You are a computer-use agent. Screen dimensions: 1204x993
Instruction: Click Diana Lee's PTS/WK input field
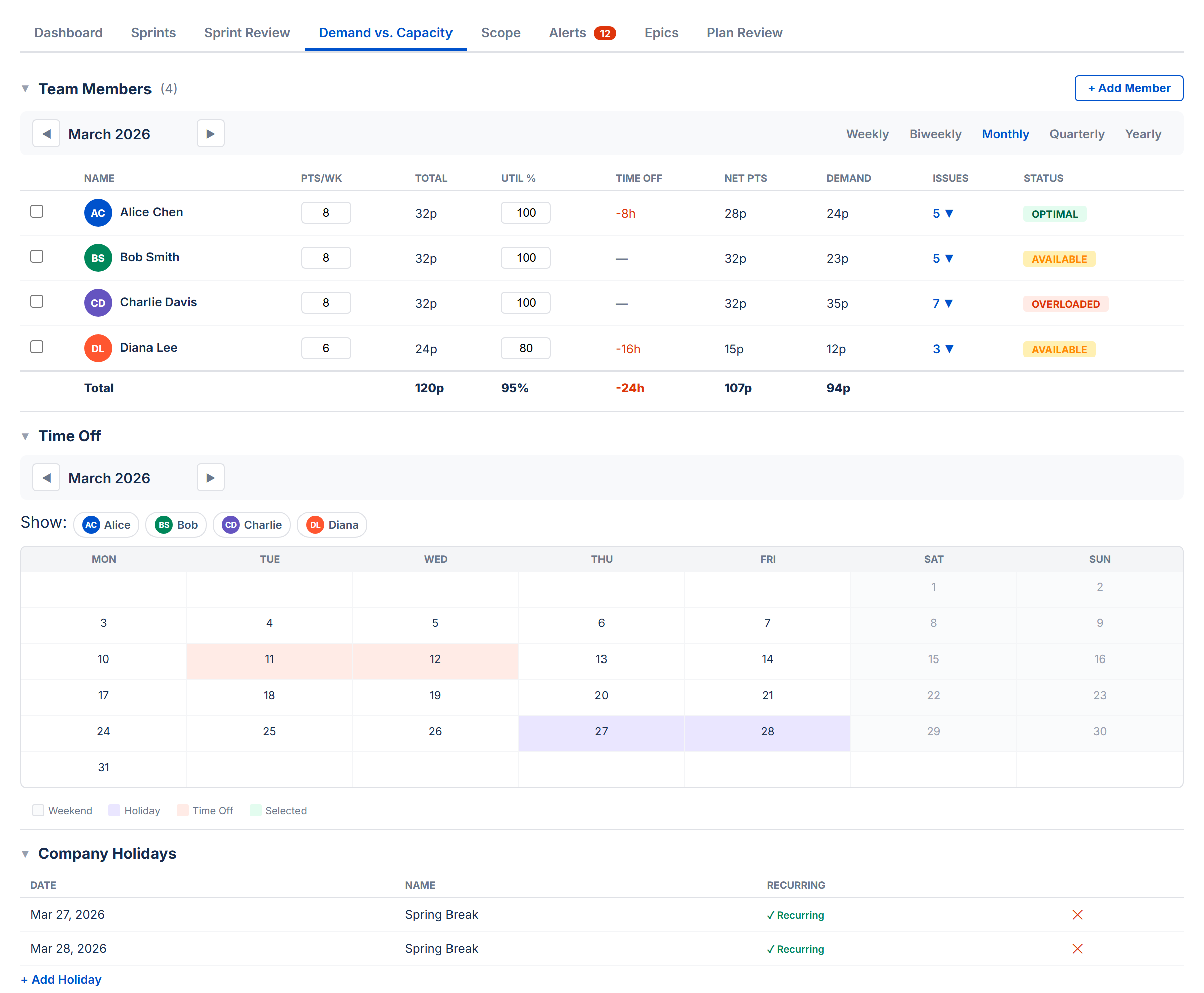click(325, 348)
